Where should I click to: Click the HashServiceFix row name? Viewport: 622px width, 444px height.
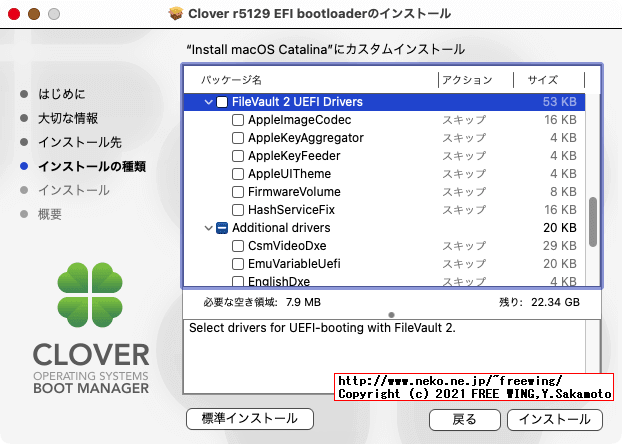click(292, 210)
